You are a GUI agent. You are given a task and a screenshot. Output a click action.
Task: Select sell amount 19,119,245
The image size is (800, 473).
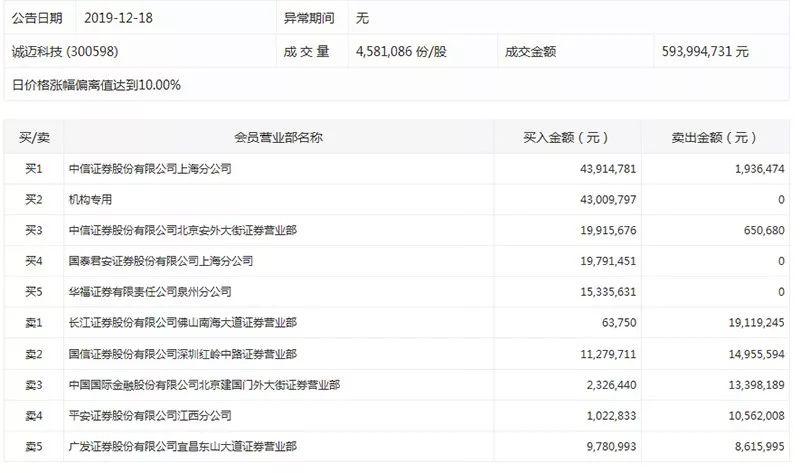[x=757, y=323]
